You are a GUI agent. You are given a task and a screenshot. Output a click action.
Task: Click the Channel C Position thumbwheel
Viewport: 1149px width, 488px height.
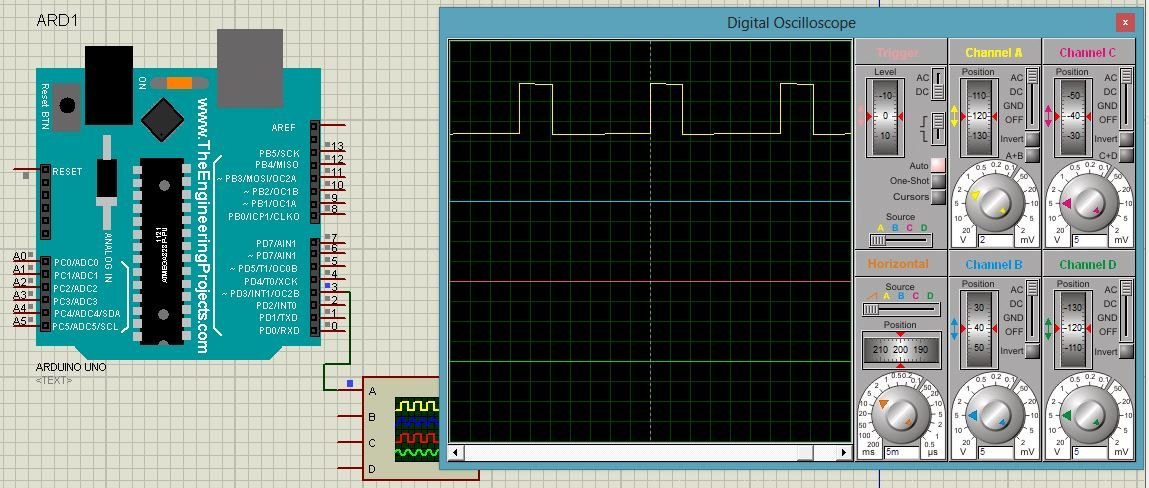(x=1073, y=117)
